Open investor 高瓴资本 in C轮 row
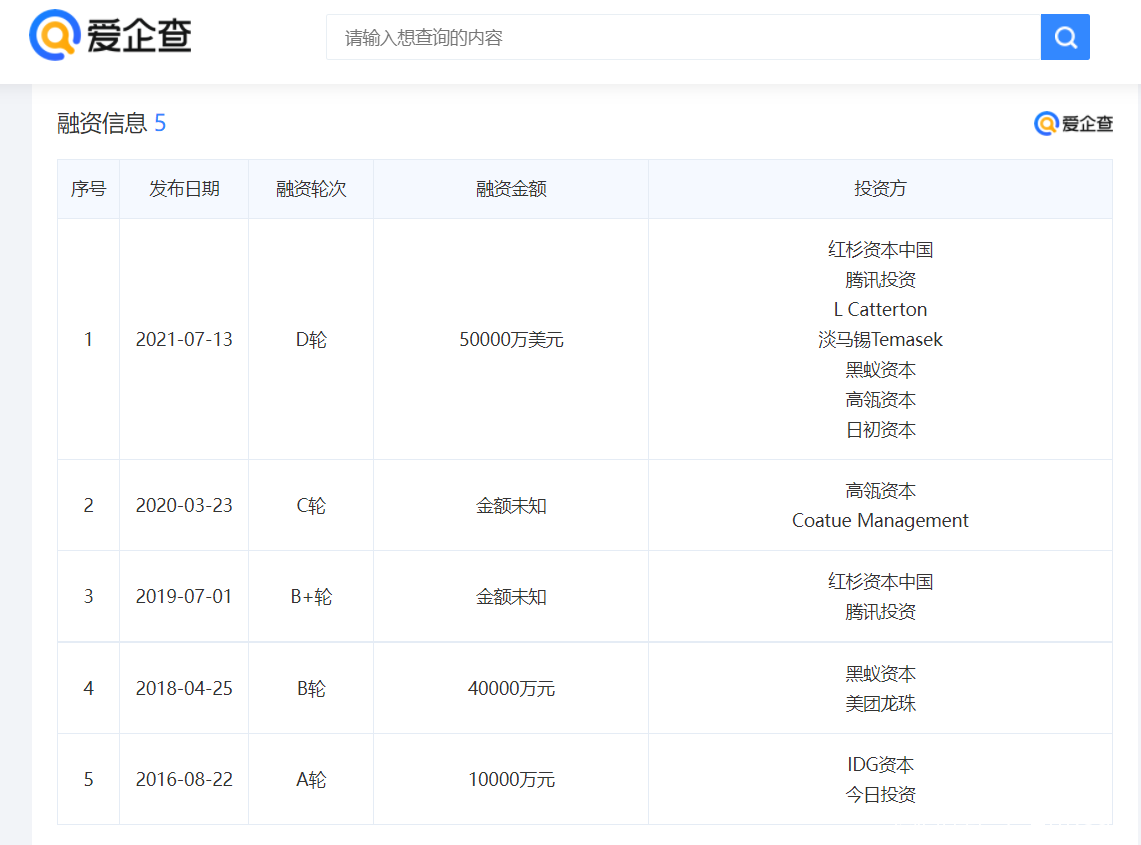Screen dimensions: 1141x845 (x=880, y=491)
